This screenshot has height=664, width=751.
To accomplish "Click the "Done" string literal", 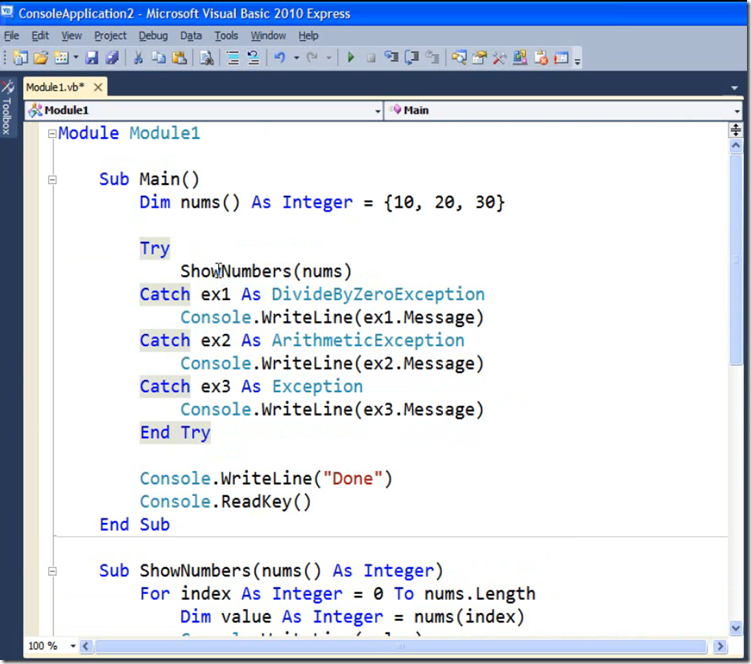I will [x=353, y=478].
